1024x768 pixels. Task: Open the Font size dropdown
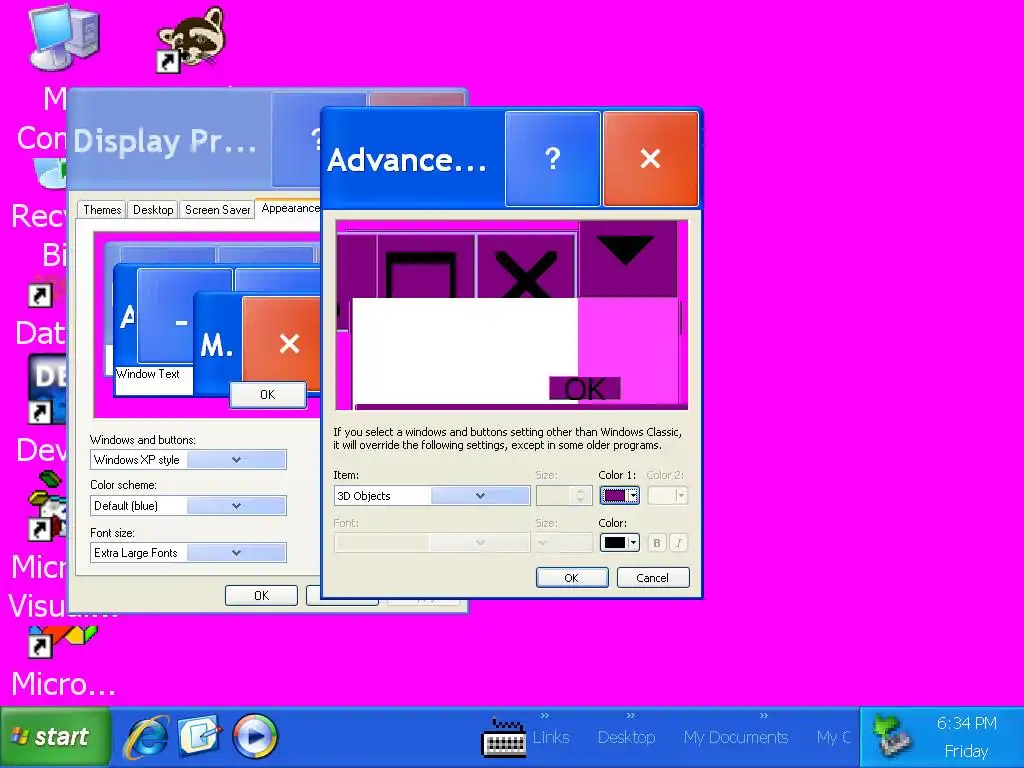pyautogui.click(x=188, y=552)
